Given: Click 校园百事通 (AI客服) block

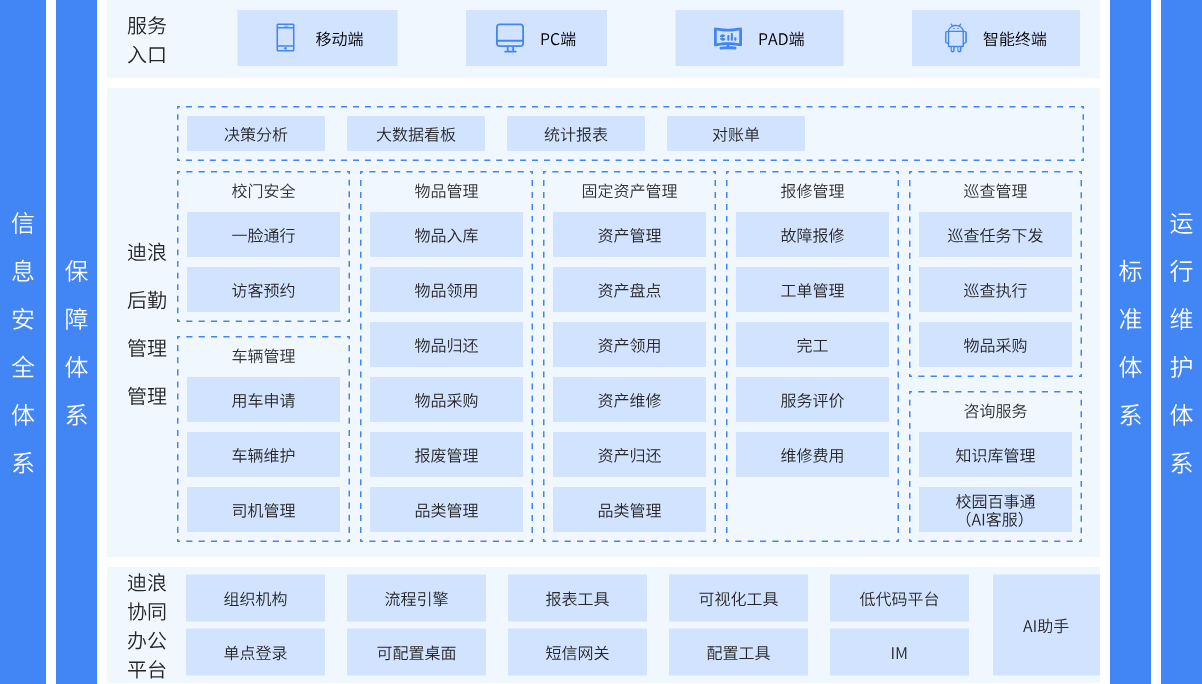Looking at the screenshot, I should click(x=995, y=510).
